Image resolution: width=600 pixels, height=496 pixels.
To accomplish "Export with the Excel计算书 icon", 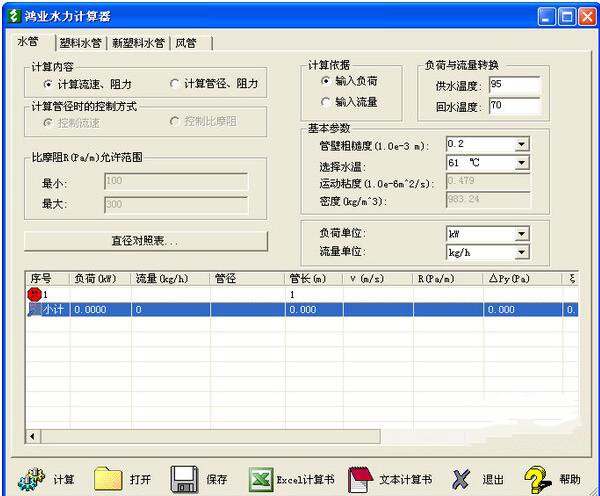I will tap(262, 478).
